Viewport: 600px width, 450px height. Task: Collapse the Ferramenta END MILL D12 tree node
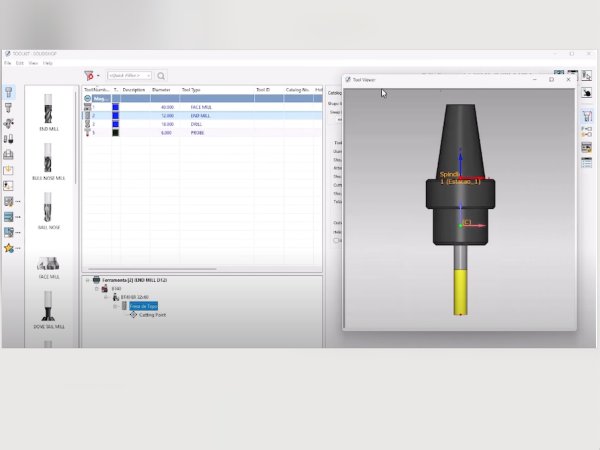coord(87,281)
